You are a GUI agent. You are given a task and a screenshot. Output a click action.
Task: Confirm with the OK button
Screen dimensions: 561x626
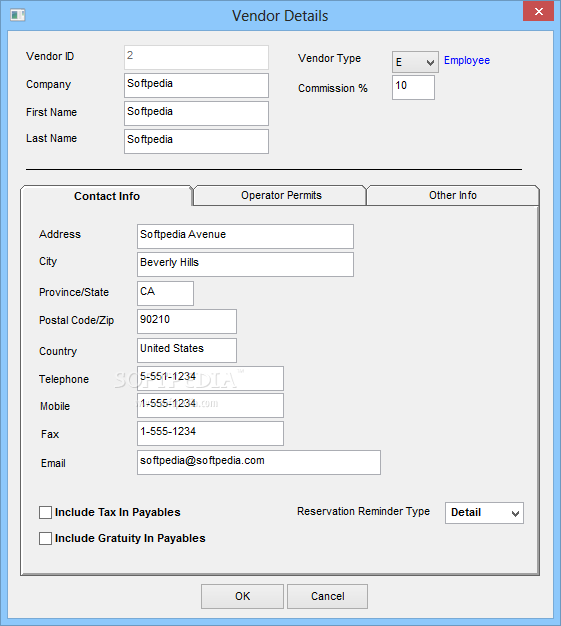[x=242, y=596]
